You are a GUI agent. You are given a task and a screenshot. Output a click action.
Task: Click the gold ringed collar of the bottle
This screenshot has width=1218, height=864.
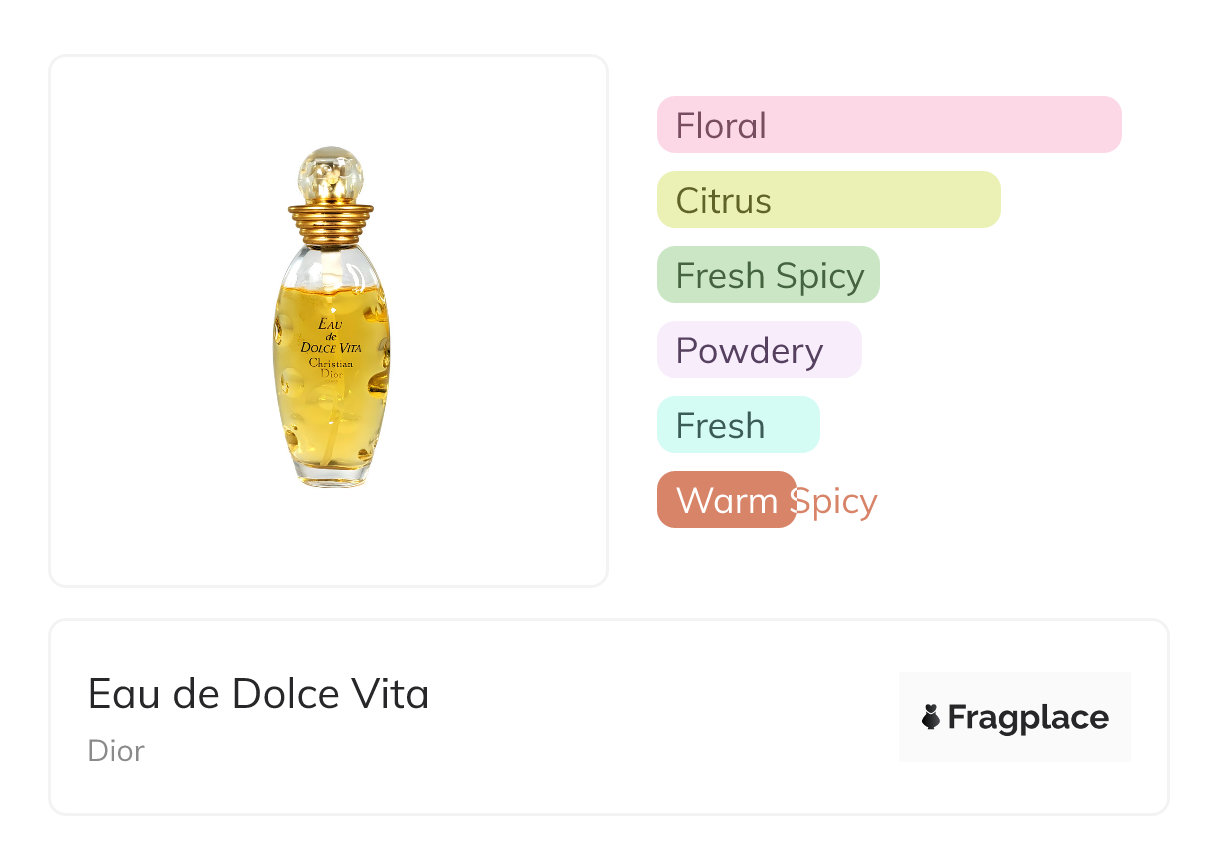(x=331, y=222)
